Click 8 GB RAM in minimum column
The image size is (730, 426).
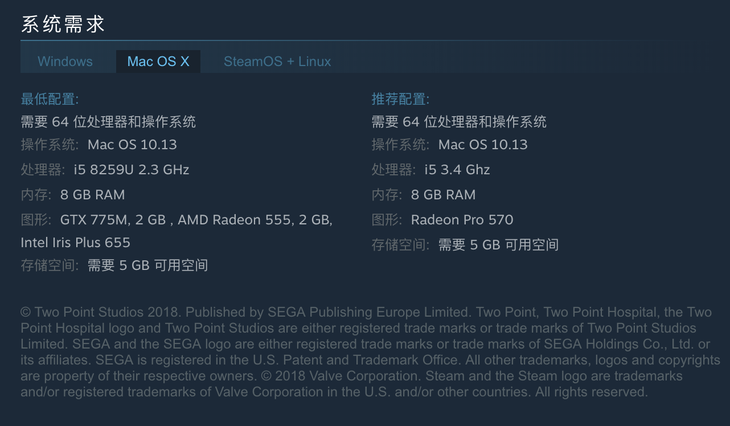coord(92,195)
